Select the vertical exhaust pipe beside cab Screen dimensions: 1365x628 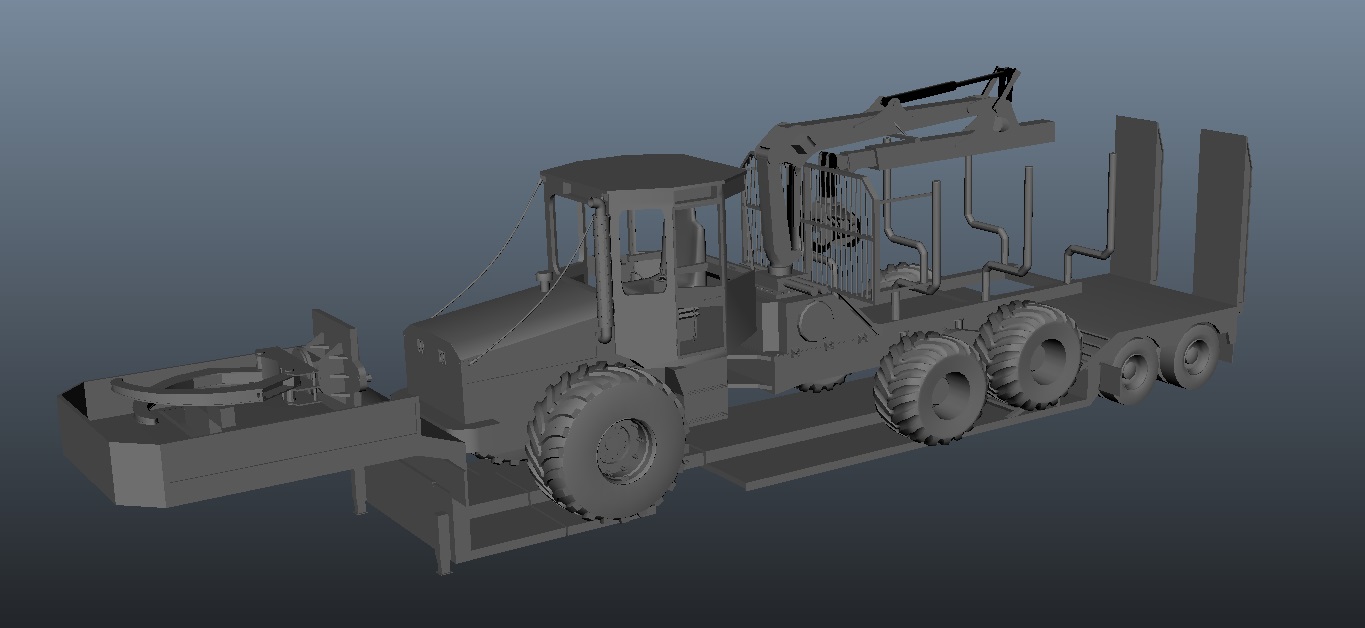tap(602, 270)
